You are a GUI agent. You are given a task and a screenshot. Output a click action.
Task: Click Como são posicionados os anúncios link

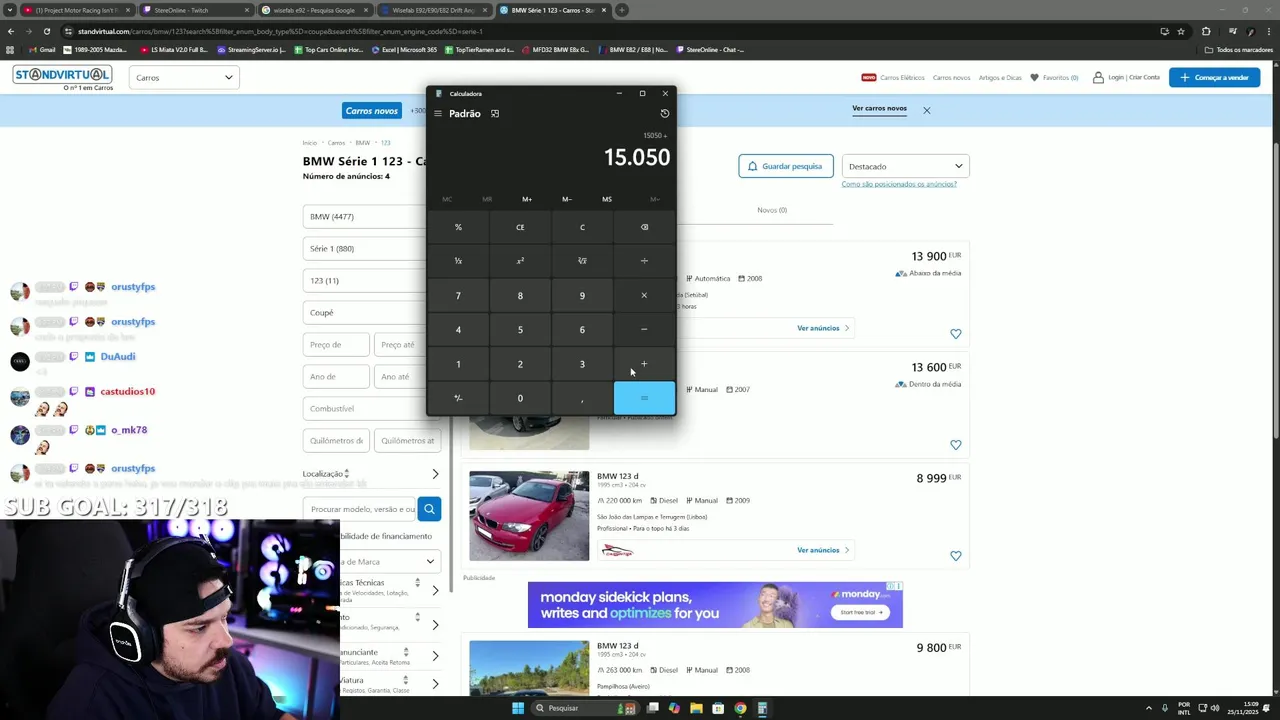click(x=899, y=184)
